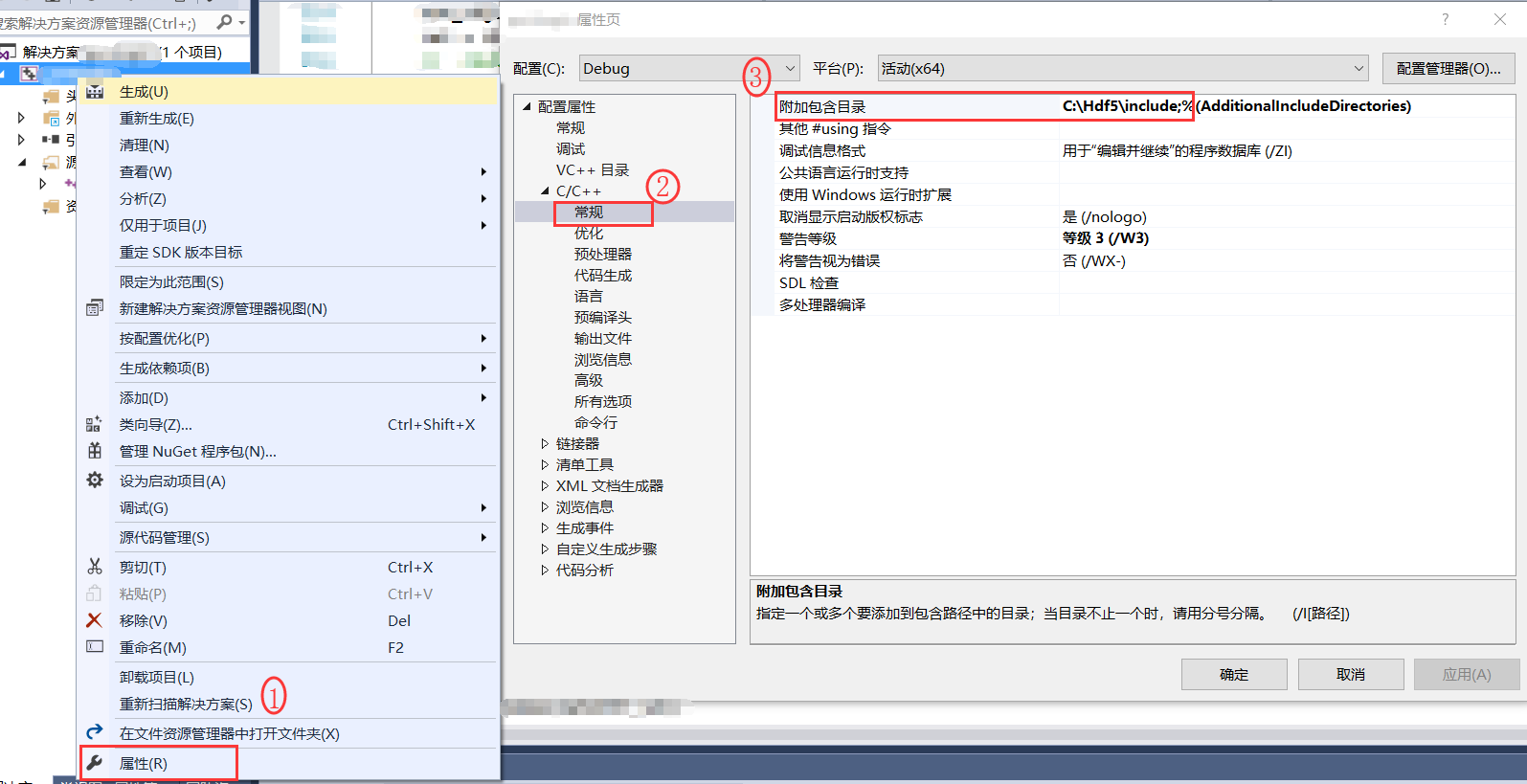Click the 将警告视为错误 value 否 (/WX-)

pyautogui.click(x=1094, y=260)
